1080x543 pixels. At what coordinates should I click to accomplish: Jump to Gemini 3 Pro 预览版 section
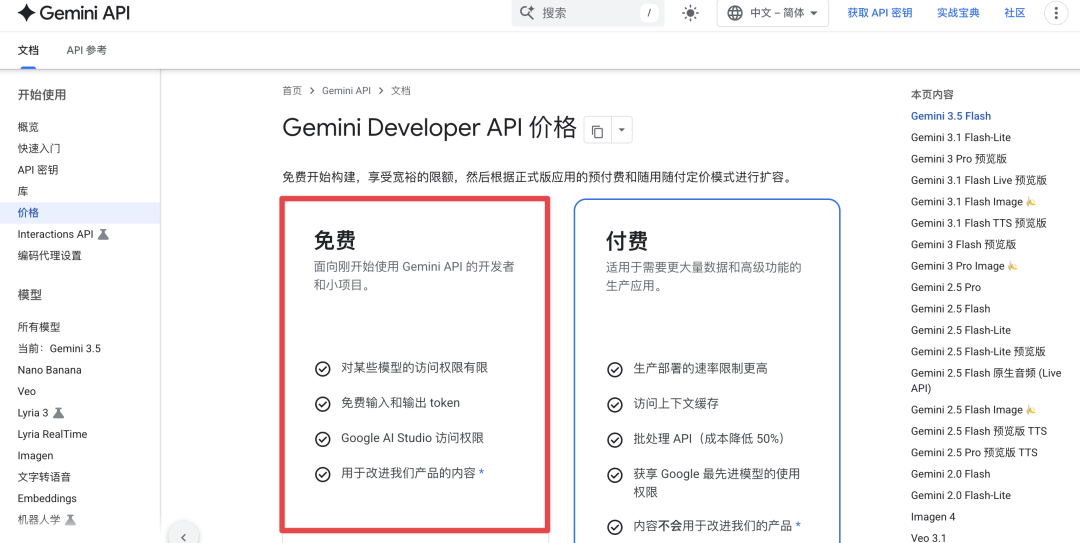(x=959, y=158)
